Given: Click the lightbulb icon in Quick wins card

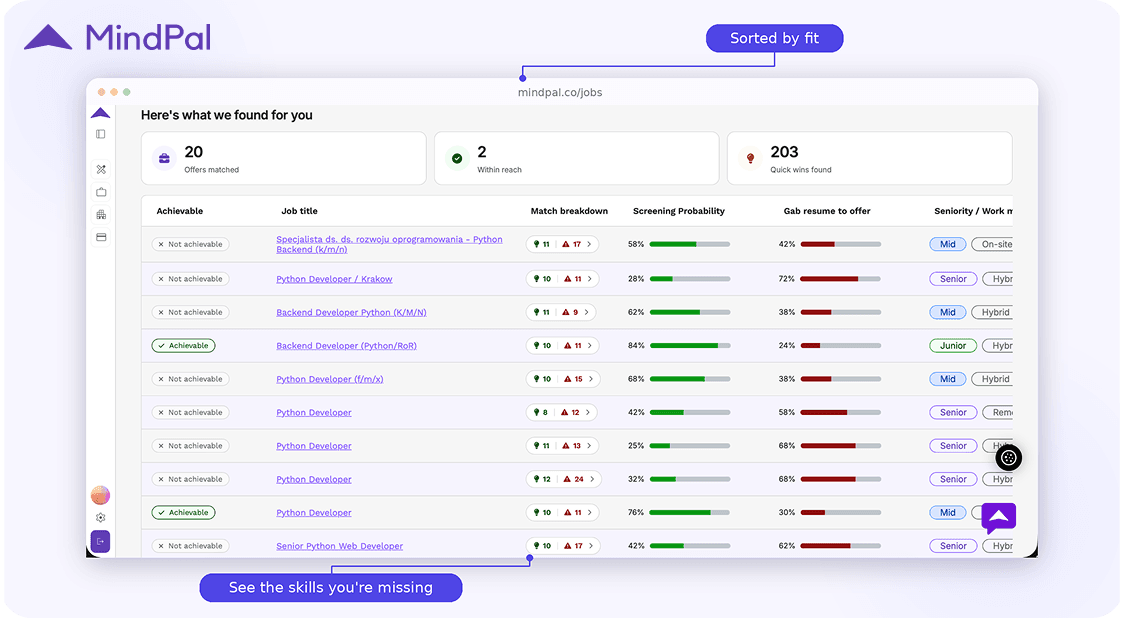Looking at the screenshot, I should (x=751, y=158).
